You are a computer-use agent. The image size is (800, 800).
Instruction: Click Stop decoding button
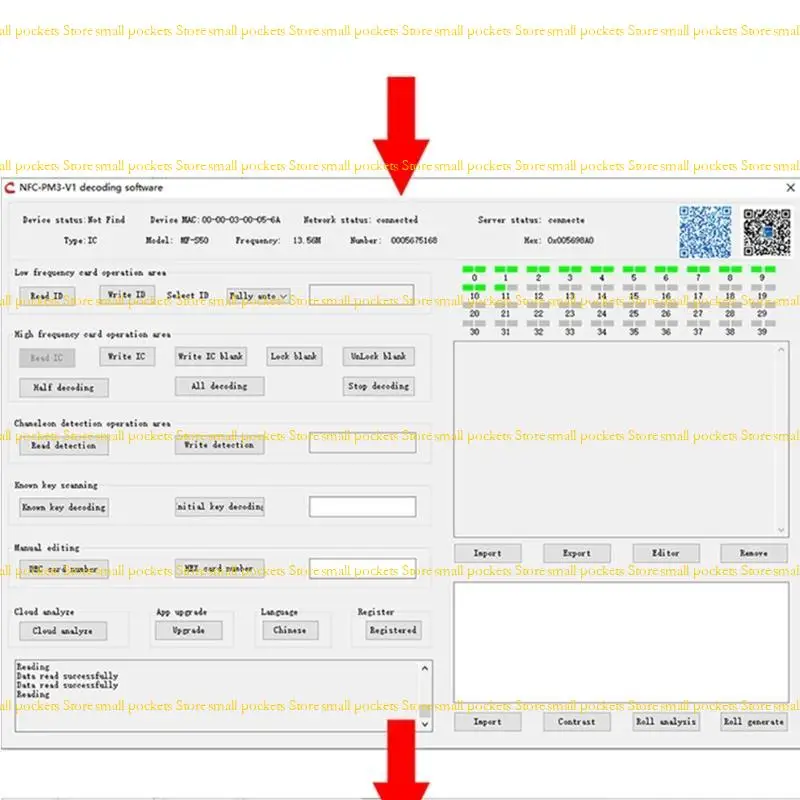[379, 386]
